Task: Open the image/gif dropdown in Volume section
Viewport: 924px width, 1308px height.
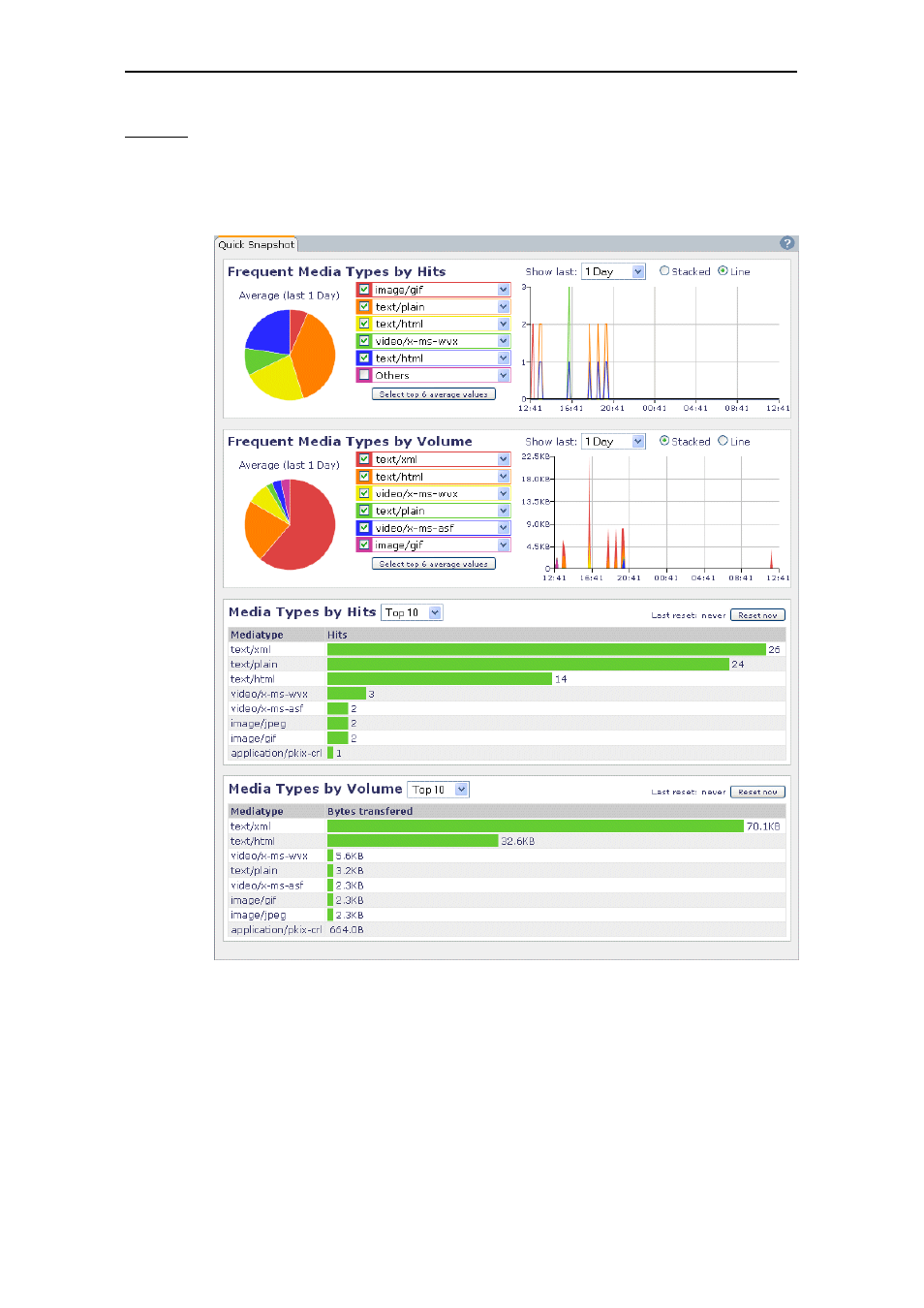Action: pyautogui.click(x=504, y=545)
